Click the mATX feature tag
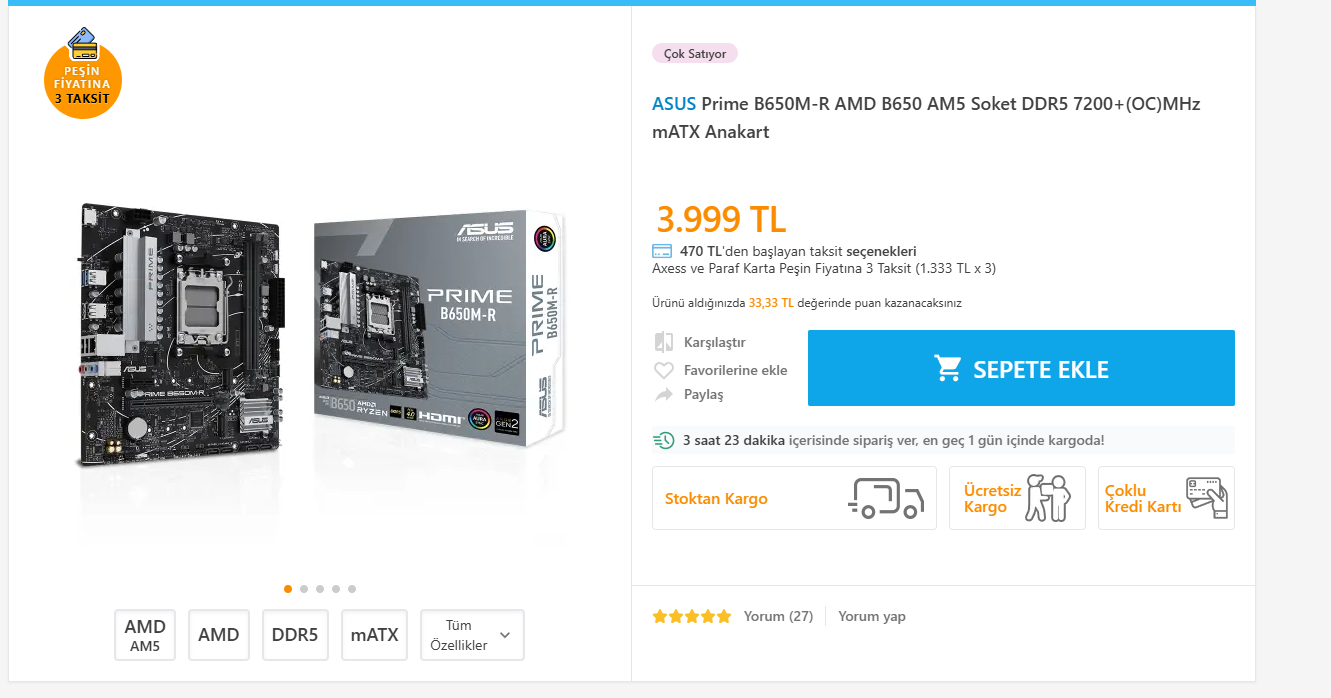This screenshot has height=698, width=1331. (x=375, y=635)
